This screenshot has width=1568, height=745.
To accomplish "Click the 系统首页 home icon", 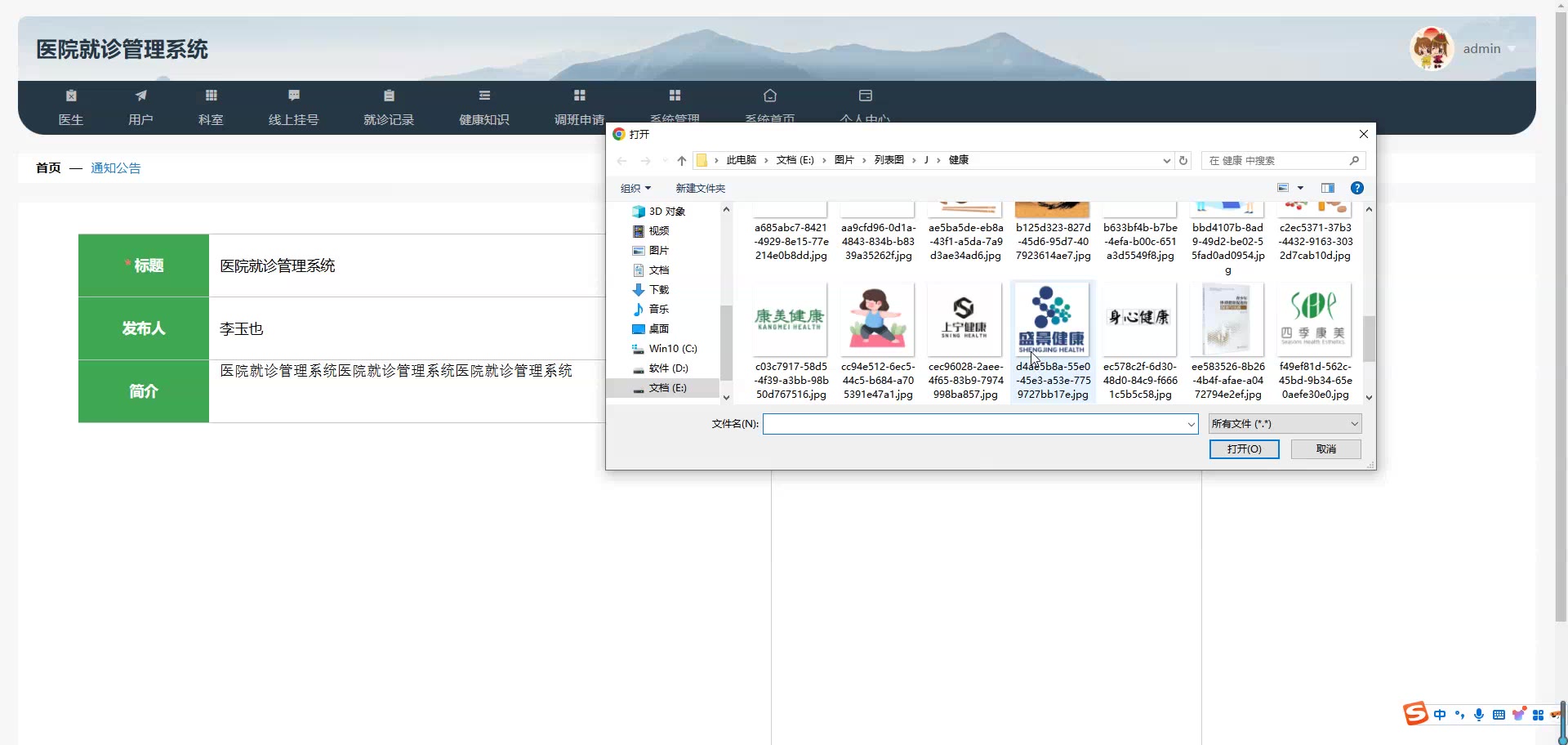I will click(770, 96).
